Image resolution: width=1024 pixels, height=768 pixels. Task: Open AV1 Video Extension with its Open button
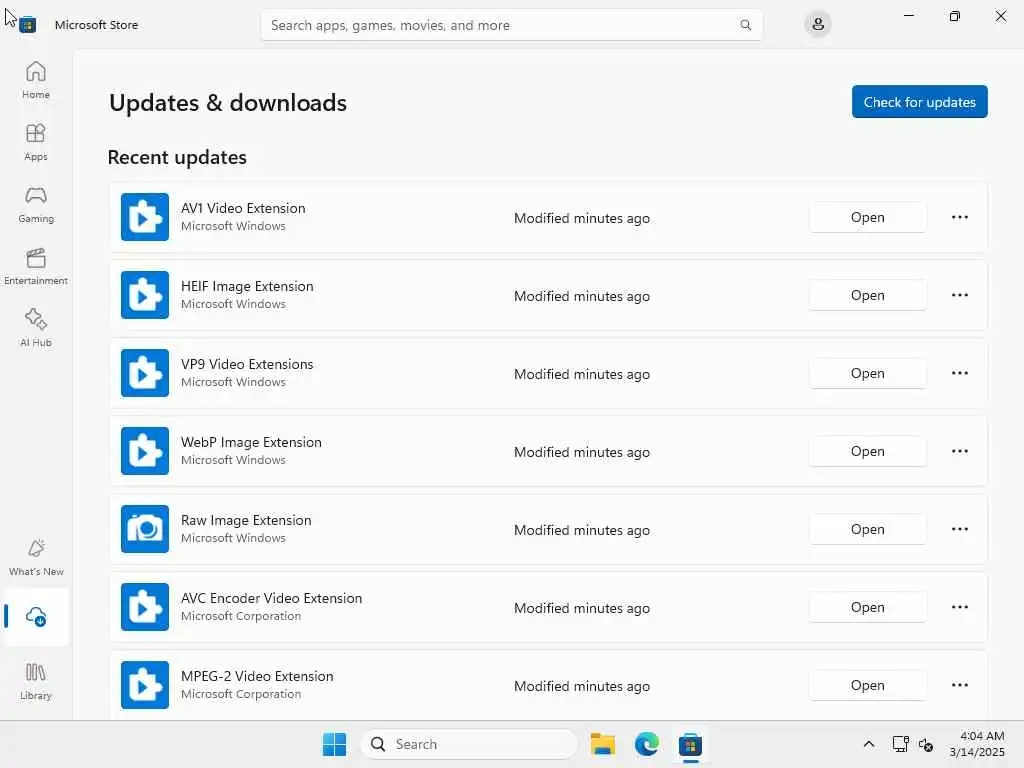coord(867,217)
